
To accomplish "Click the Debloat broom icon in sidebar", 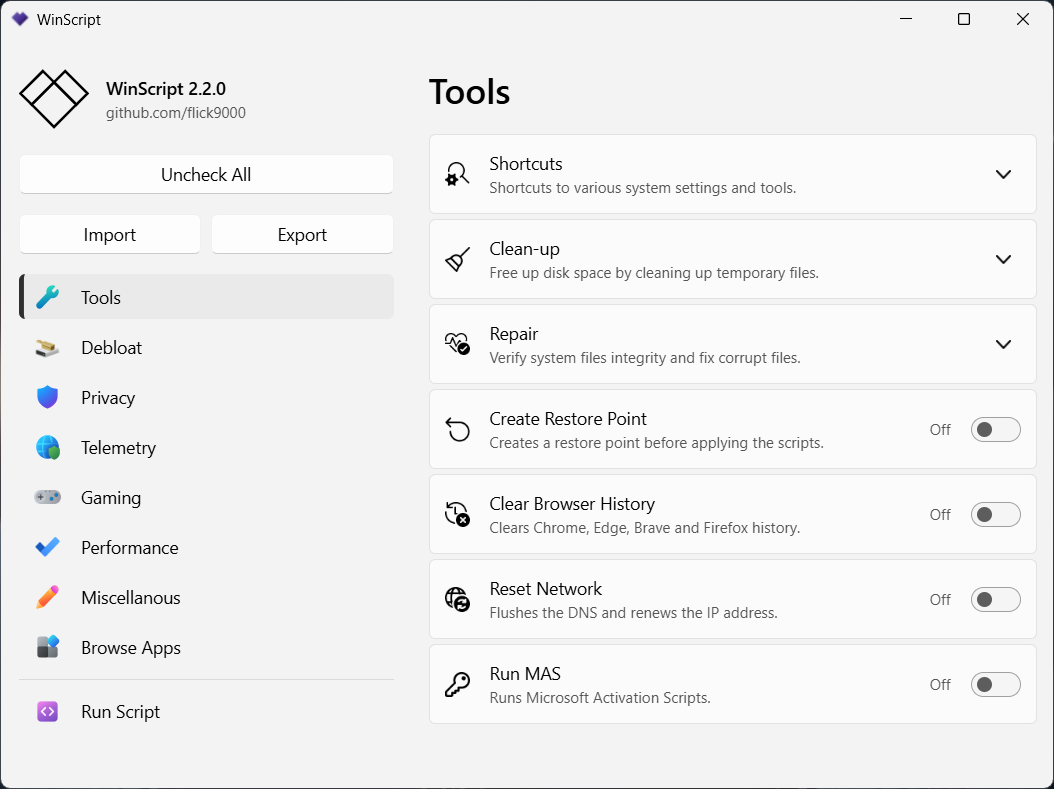I will click(47, 348).
